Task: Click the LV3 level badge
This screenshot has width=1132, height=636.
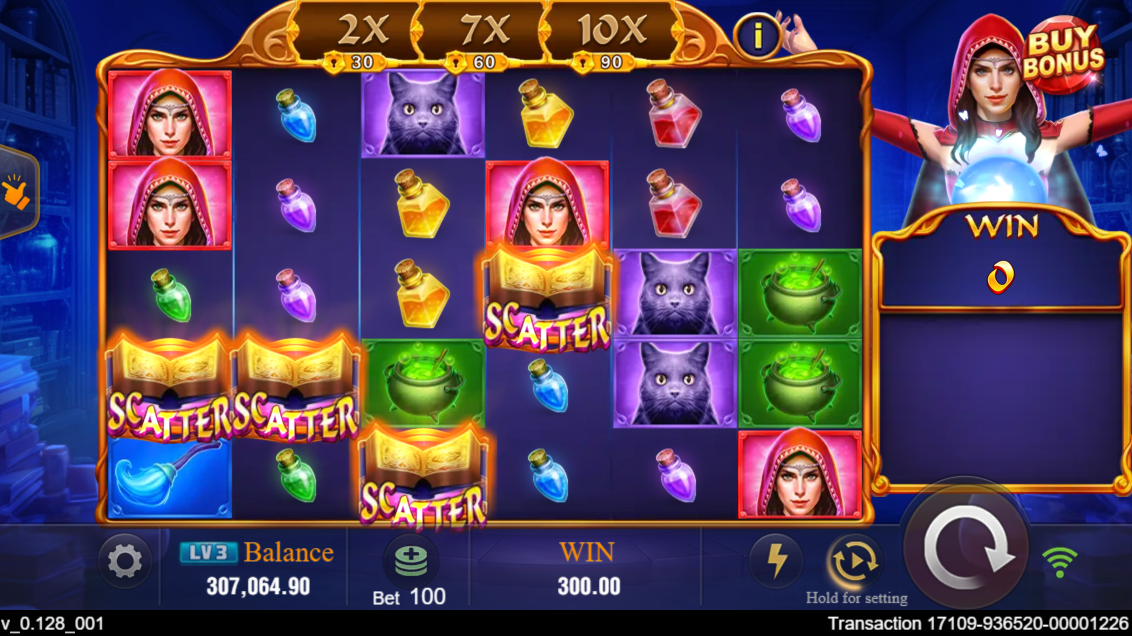Action: coord(208,552)
